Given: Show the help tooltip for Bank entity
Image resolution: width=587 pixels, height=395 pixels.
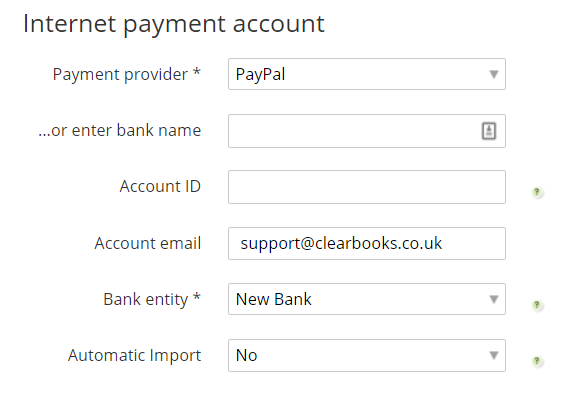Looking at the screenshot, I should (x=537, y=305).
